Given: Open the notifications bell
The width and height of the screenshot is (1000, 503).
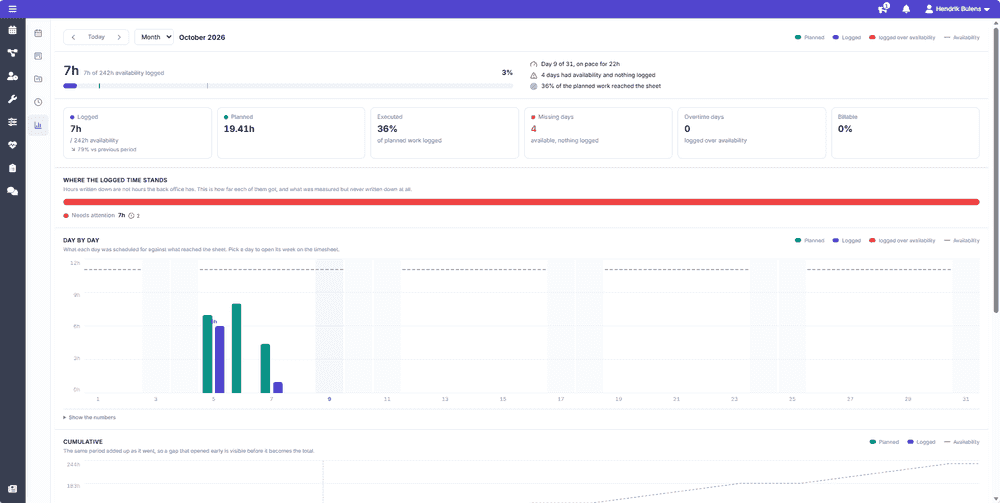Looking at the screenshot, I should (906, 9).
